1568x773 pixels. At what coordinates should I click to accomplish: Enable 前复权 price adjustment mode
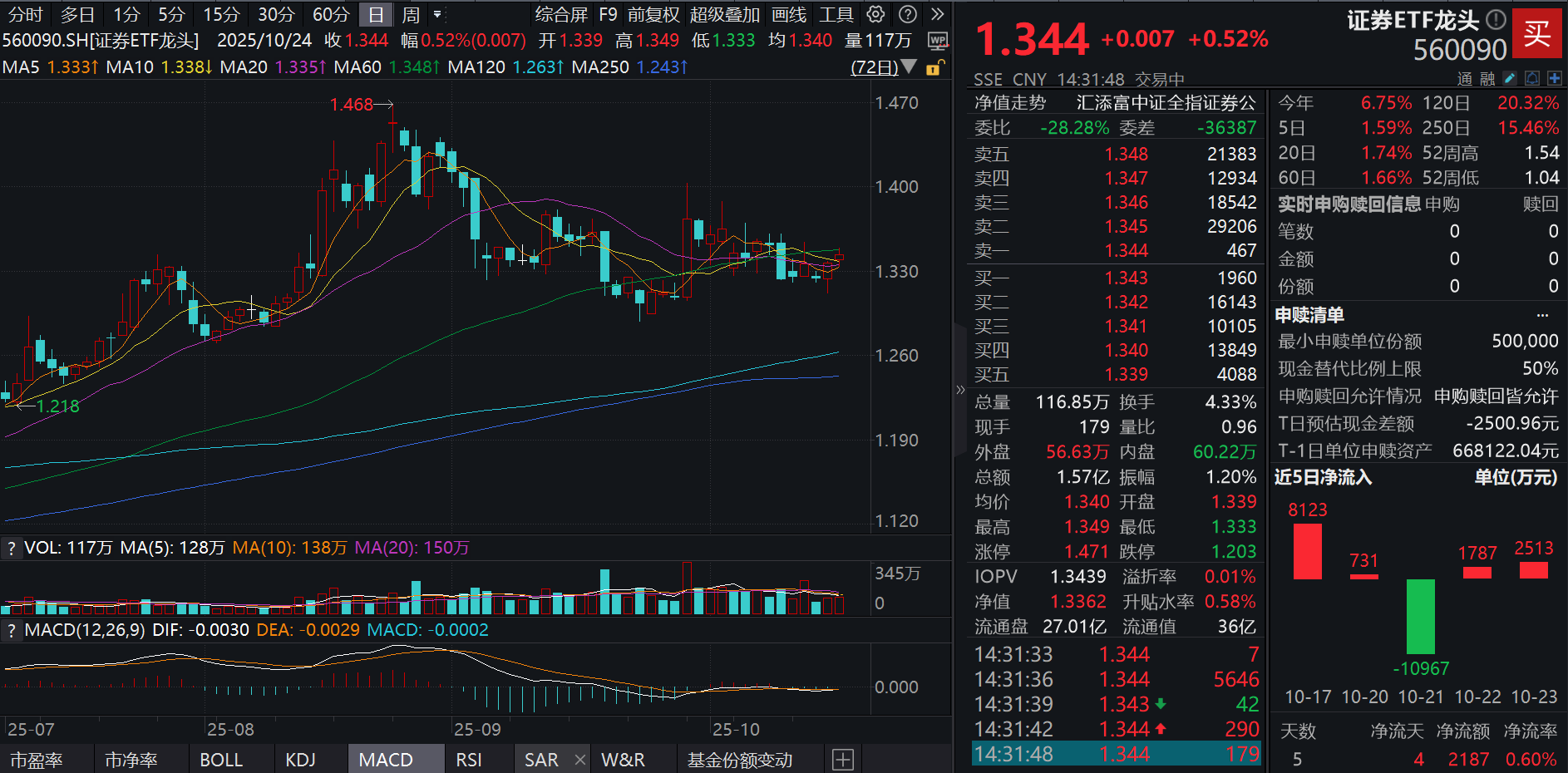(x=653, y=14)
